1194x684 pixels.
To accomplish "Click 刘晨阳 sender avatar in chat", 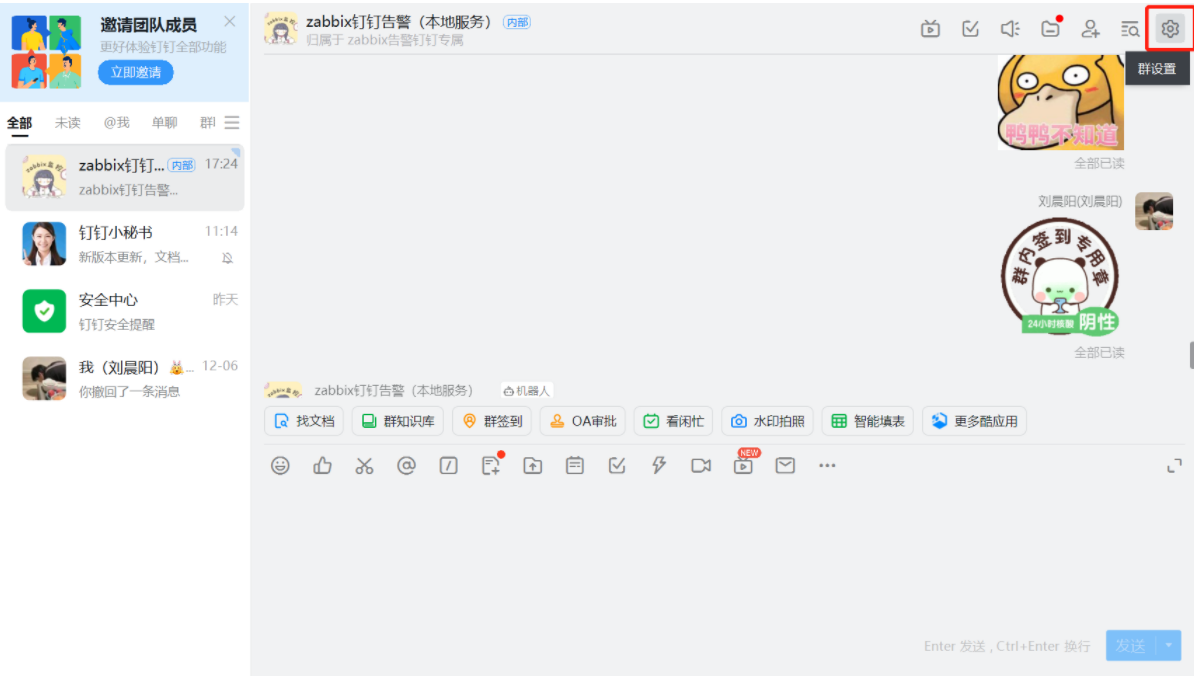I will click(x=1154, y=211).
